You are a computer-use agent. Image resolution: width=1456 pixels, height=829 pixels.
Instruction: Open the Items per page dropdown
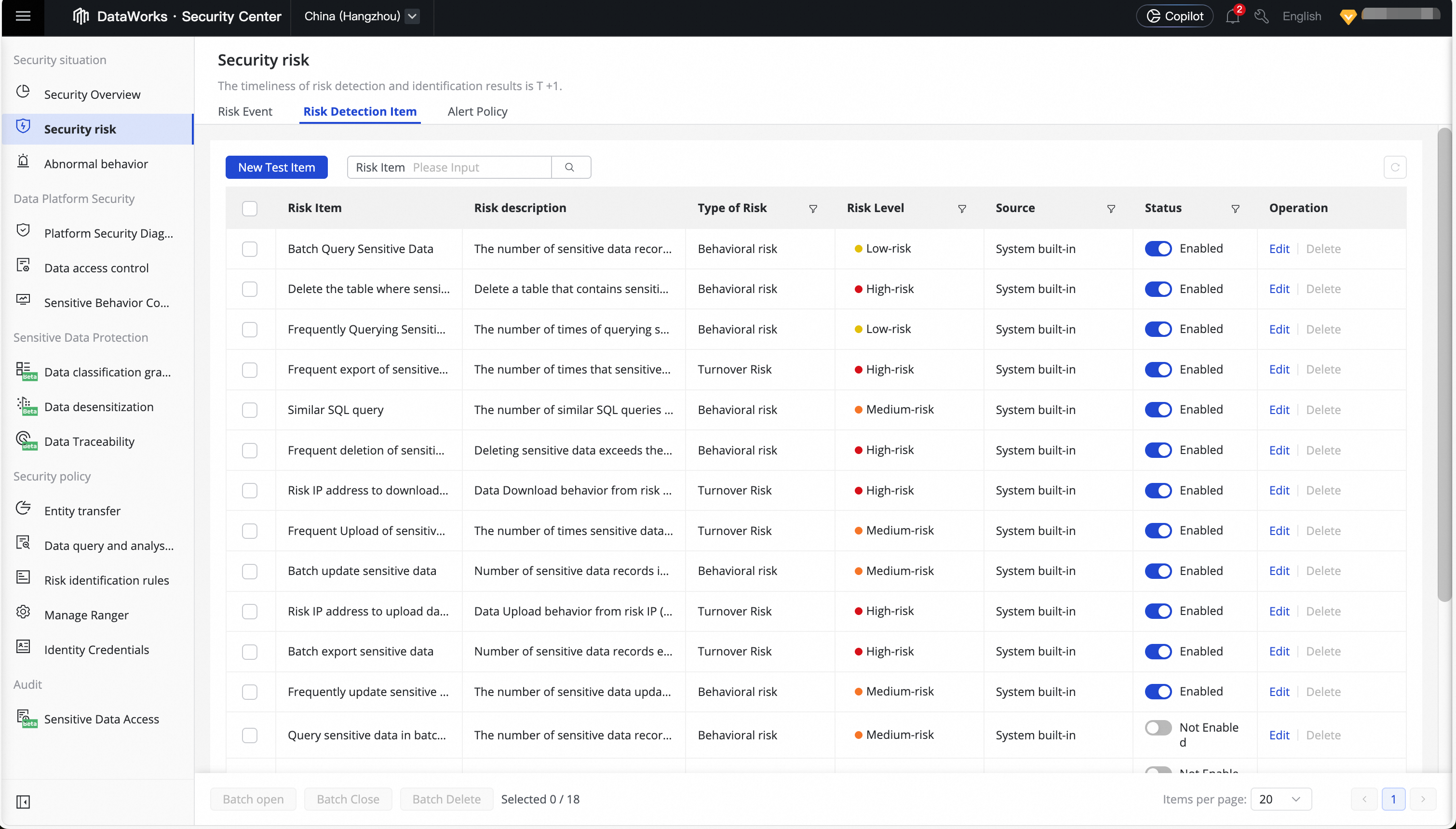click(x=1281, y=799)
